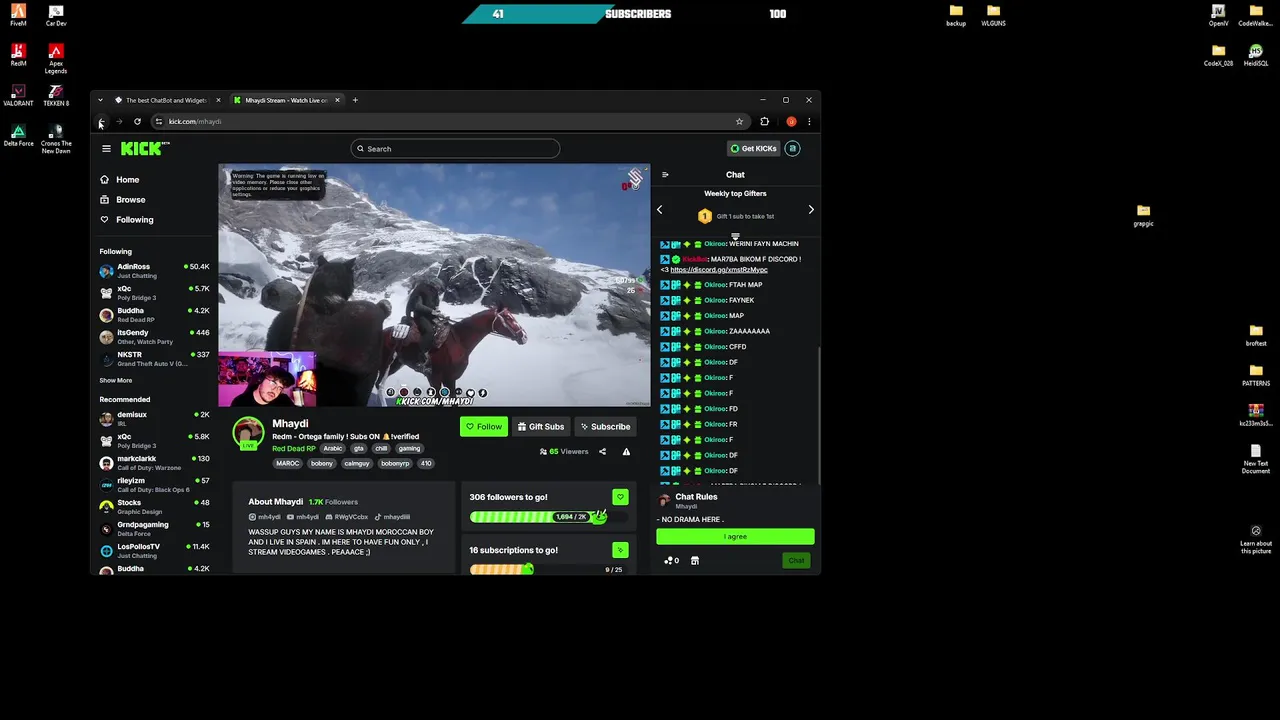This screenshot has height=720, width=1280.
Task: Open the VALORANT desktop shortcut
Action: [18, 95]
